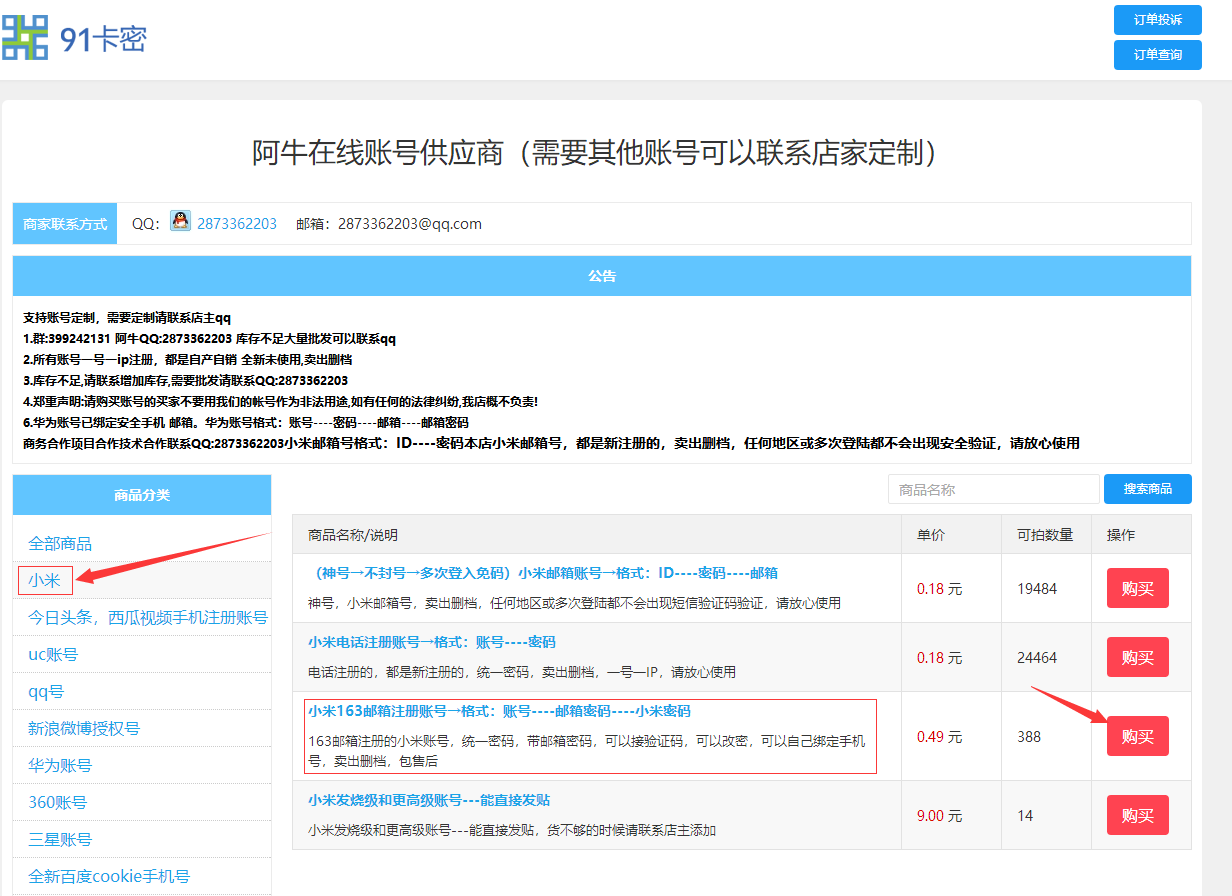Select the 电话注册的 product description text

point(522,672)
